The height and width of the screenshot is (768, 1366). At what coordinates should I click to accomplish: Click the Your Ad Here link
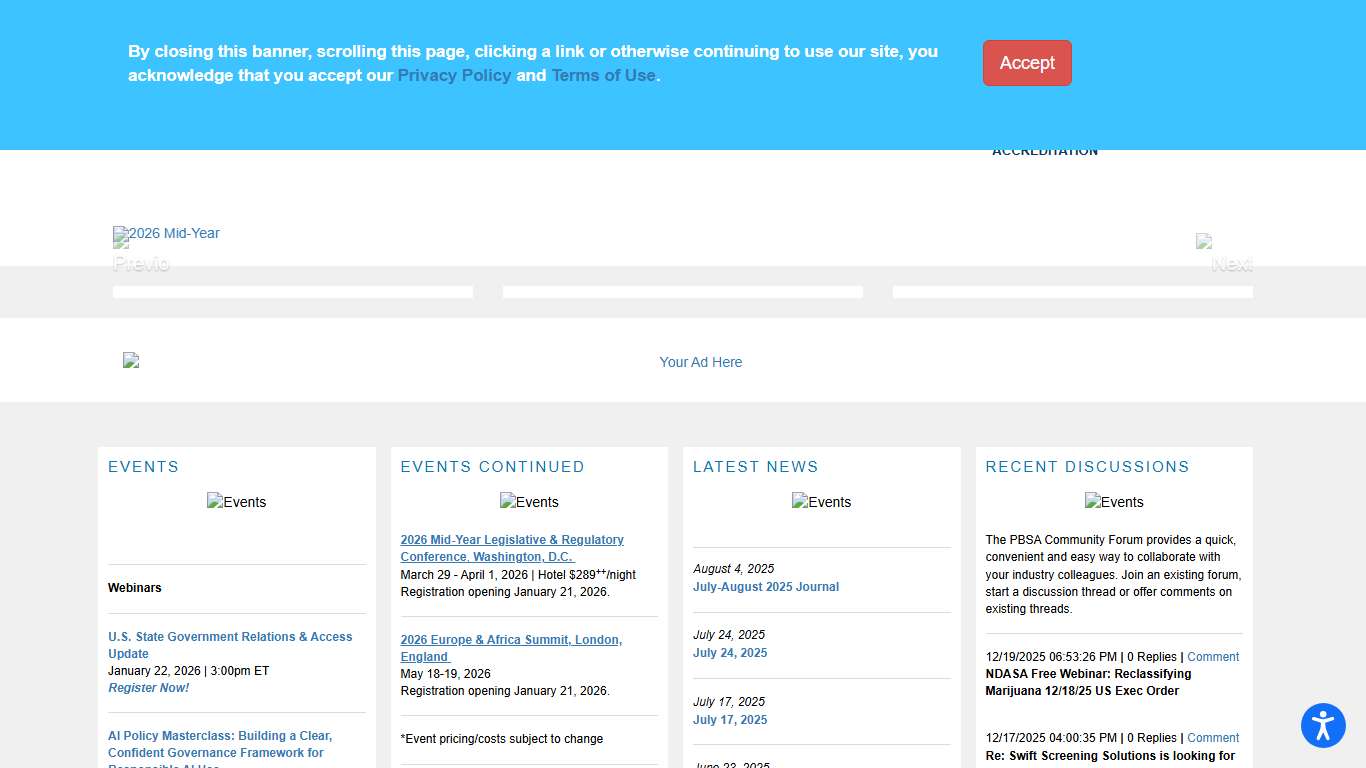click(x=701, y=362)
